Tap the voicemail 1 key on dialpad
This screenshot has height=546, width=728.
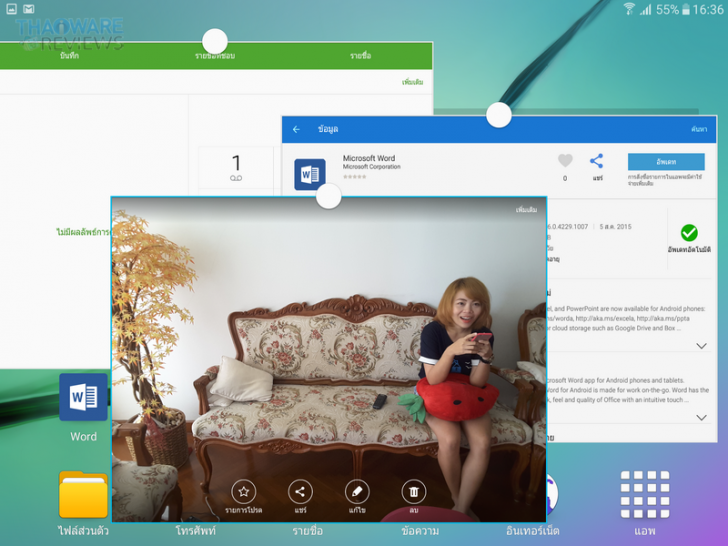coord(236,168)
